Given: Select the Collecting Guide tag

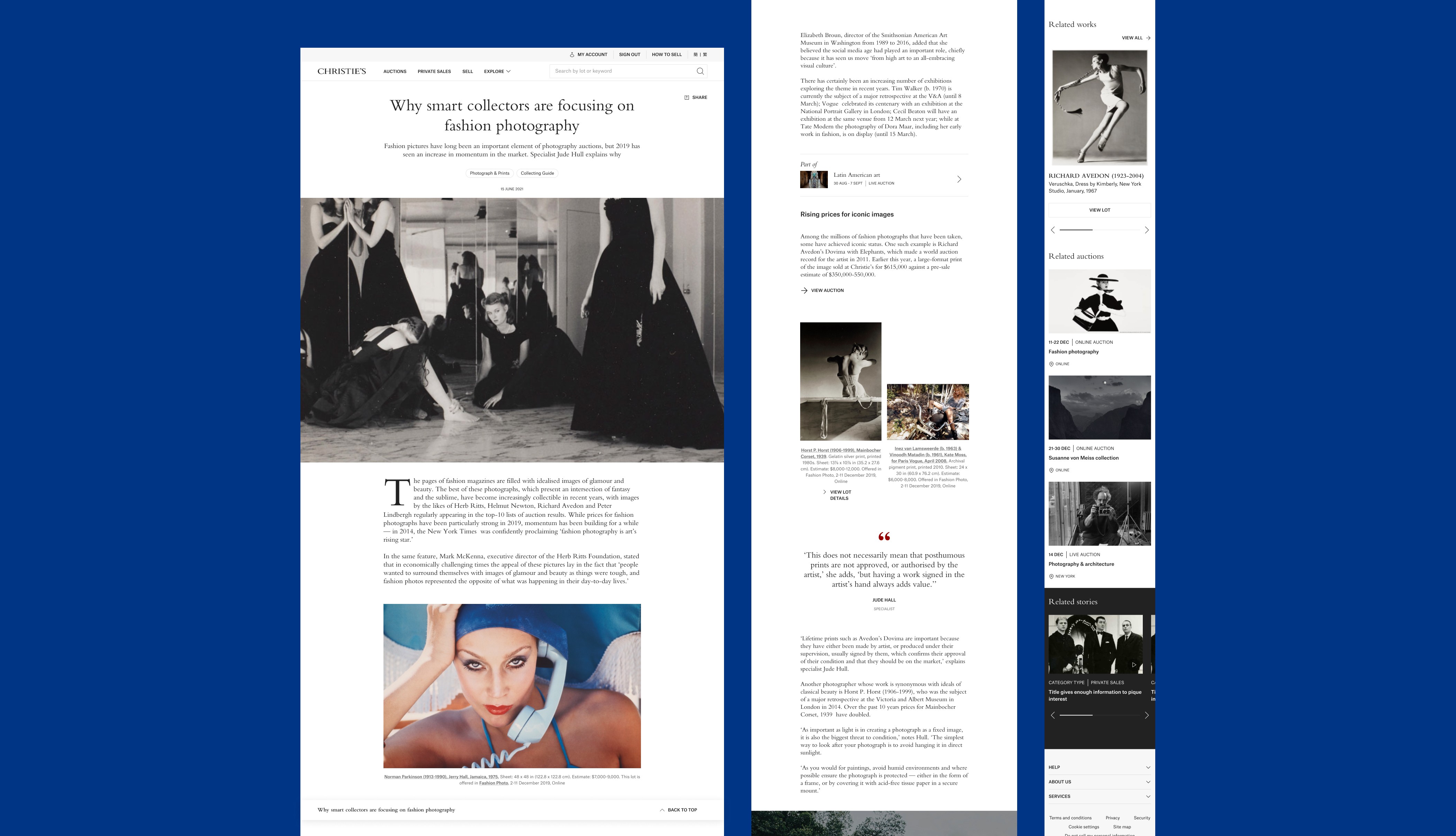Looking at the screenshot, I should pyautogui.click(x=537, y=173).
